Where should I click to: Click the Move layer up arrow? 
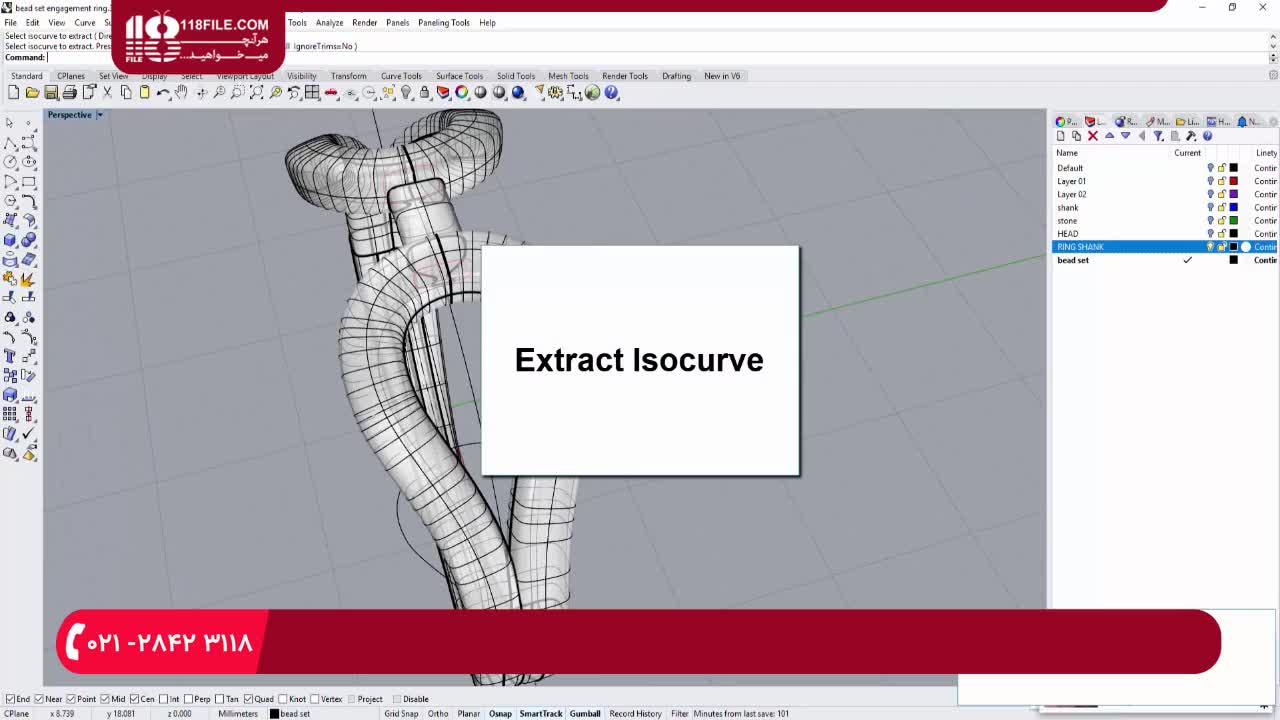(x=1109, y=136)
